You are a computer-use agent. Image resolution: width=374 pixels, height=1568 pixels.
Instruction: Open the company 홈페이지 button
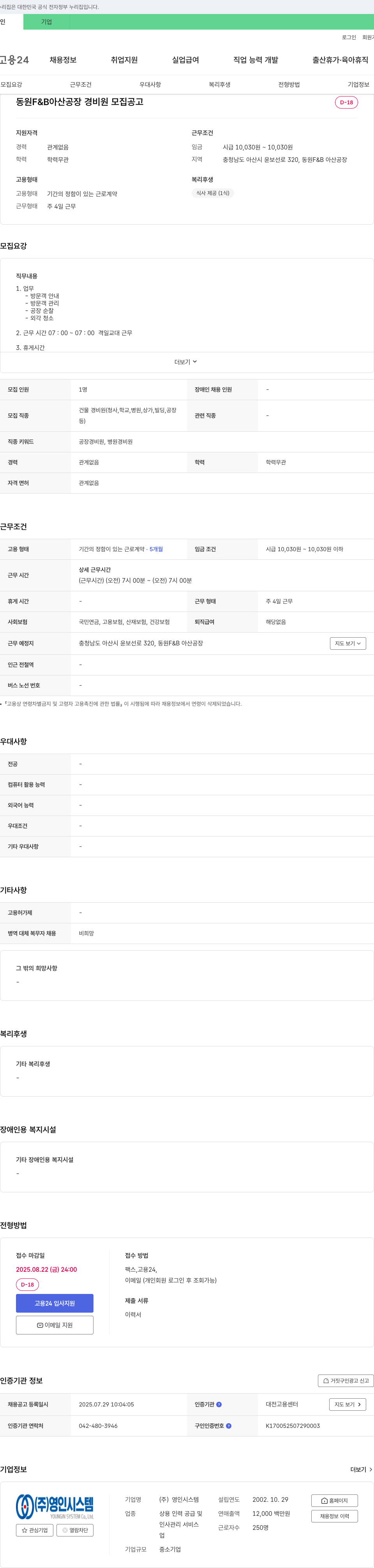click(x=334, y=1500)
